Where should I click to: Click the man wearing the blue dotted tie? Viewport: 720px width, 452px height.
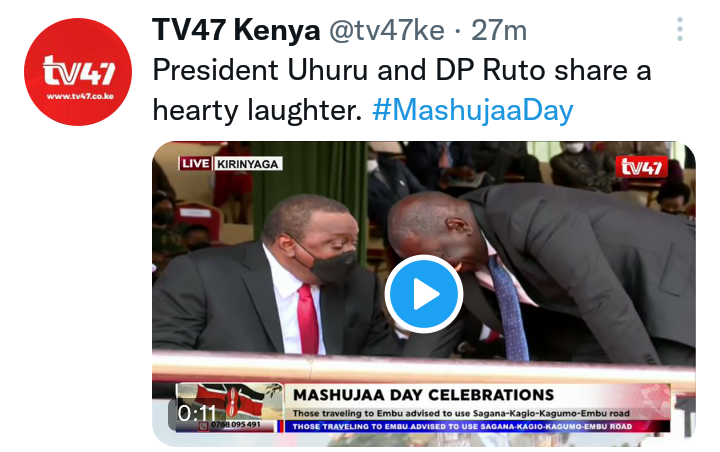click(x=542, y=271)
